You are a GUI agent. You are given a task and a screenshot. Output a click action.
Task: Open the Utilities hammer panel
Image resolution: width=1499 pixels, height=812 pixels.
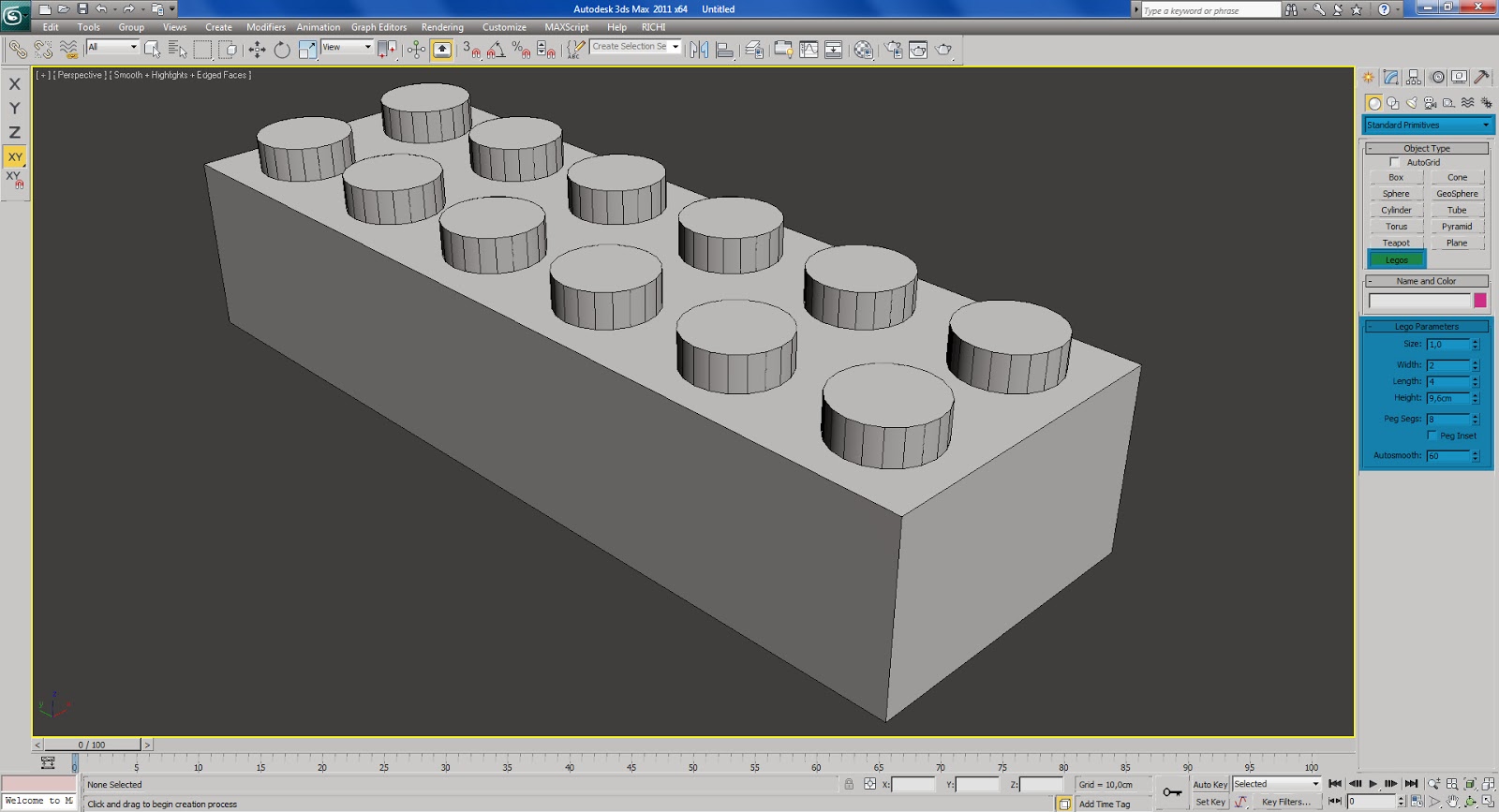1481,77
